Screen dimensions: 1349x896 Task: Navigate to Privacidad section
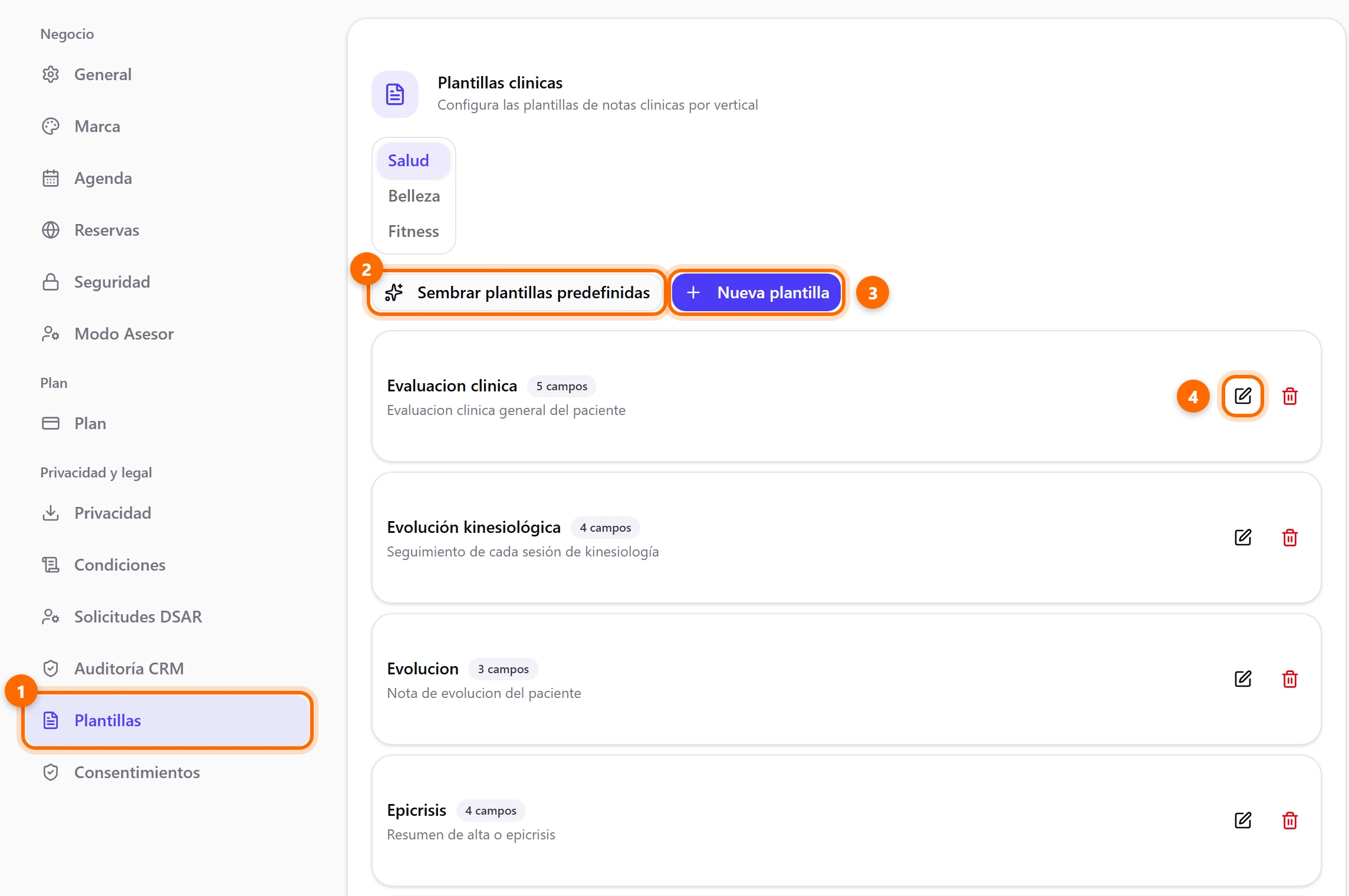coord(167,513)
